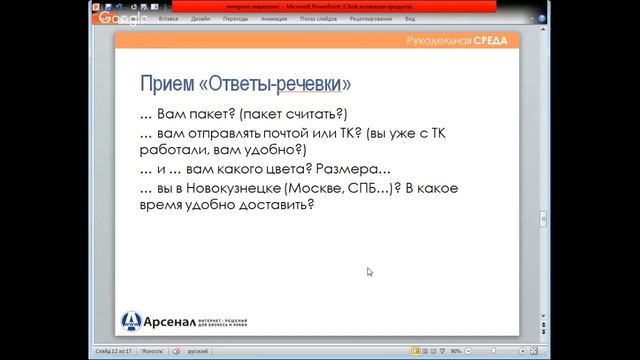
Task: Switch to the Анимация ribbon tab
Action: (274, 19)
